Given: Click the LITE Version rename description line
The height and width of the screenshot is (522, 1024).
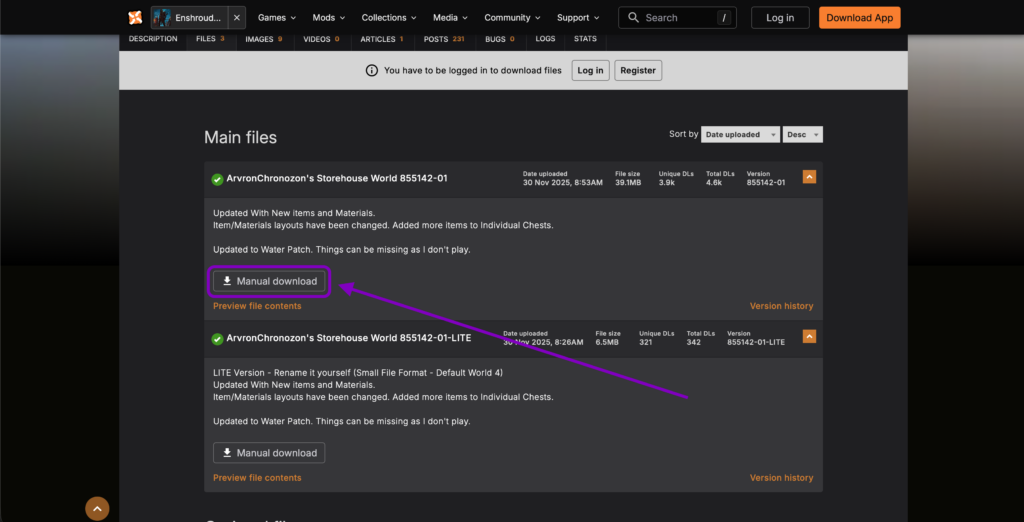Looking at the screenshot, I should click(358, 372).
